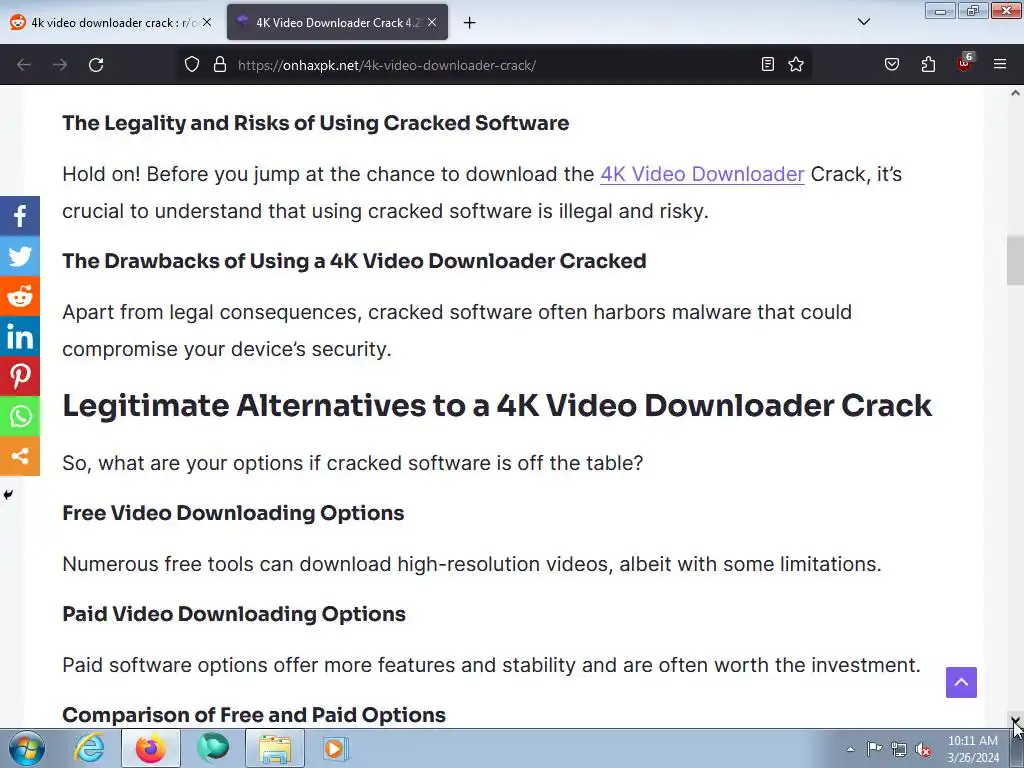1024x768 pixels.
Task: Click the vertical scrollbar thumb
Action: [x=1015, y=261]
